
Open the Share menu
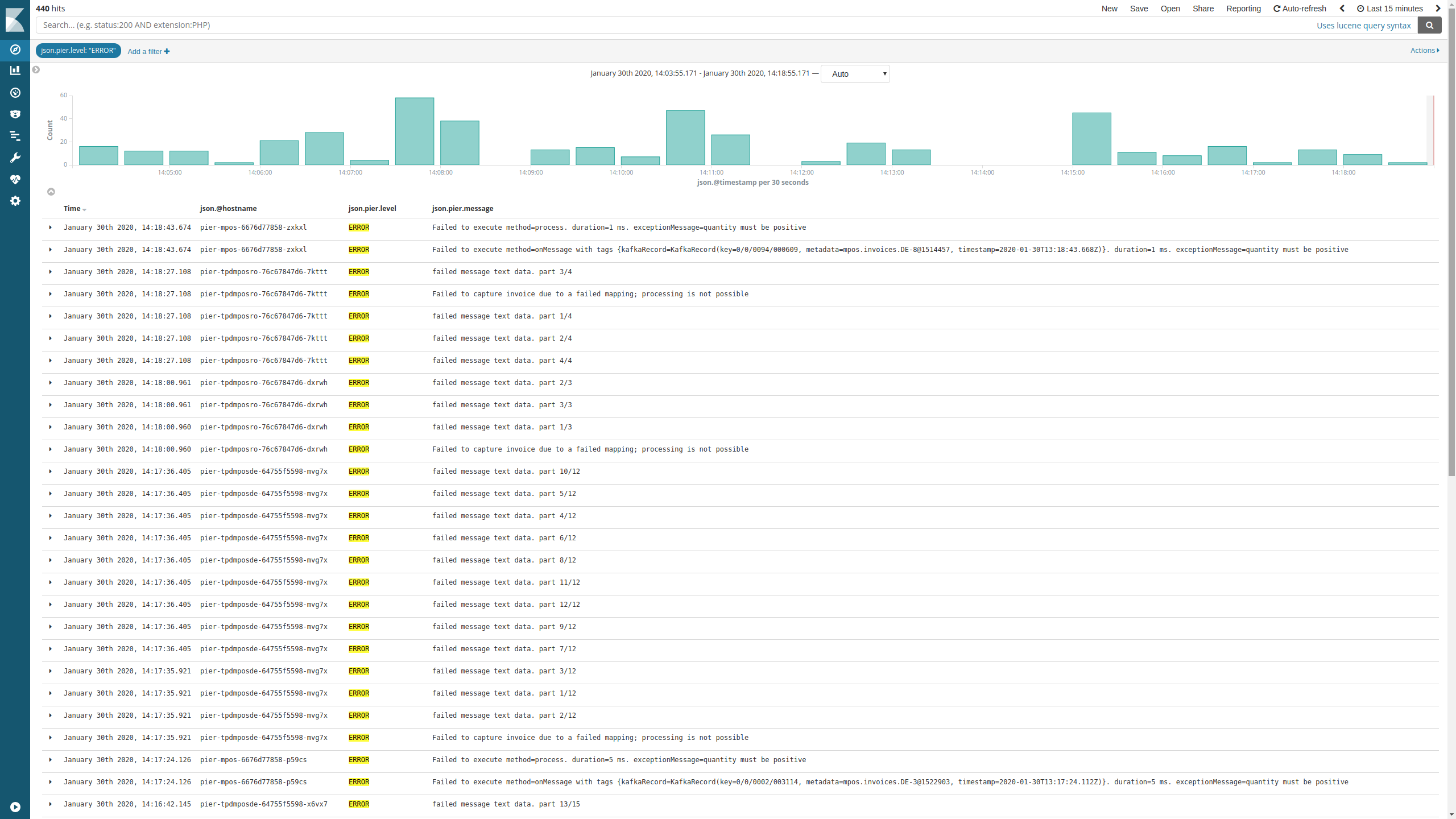tap(1203, 8)
